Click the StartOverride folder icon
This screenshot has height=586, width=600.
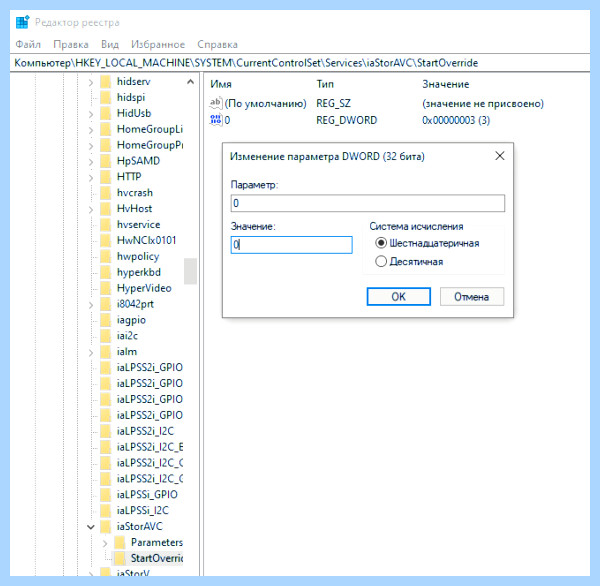coord(120,558)
